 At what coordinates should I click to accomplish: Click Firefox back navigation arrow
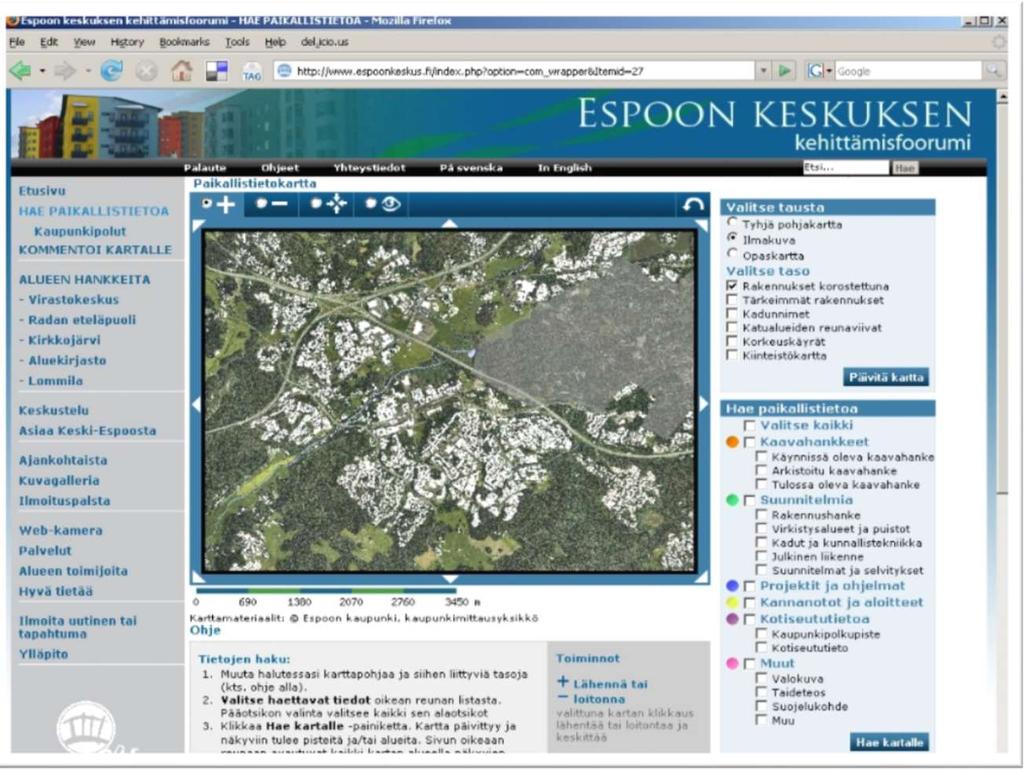[x=20, y=71]
